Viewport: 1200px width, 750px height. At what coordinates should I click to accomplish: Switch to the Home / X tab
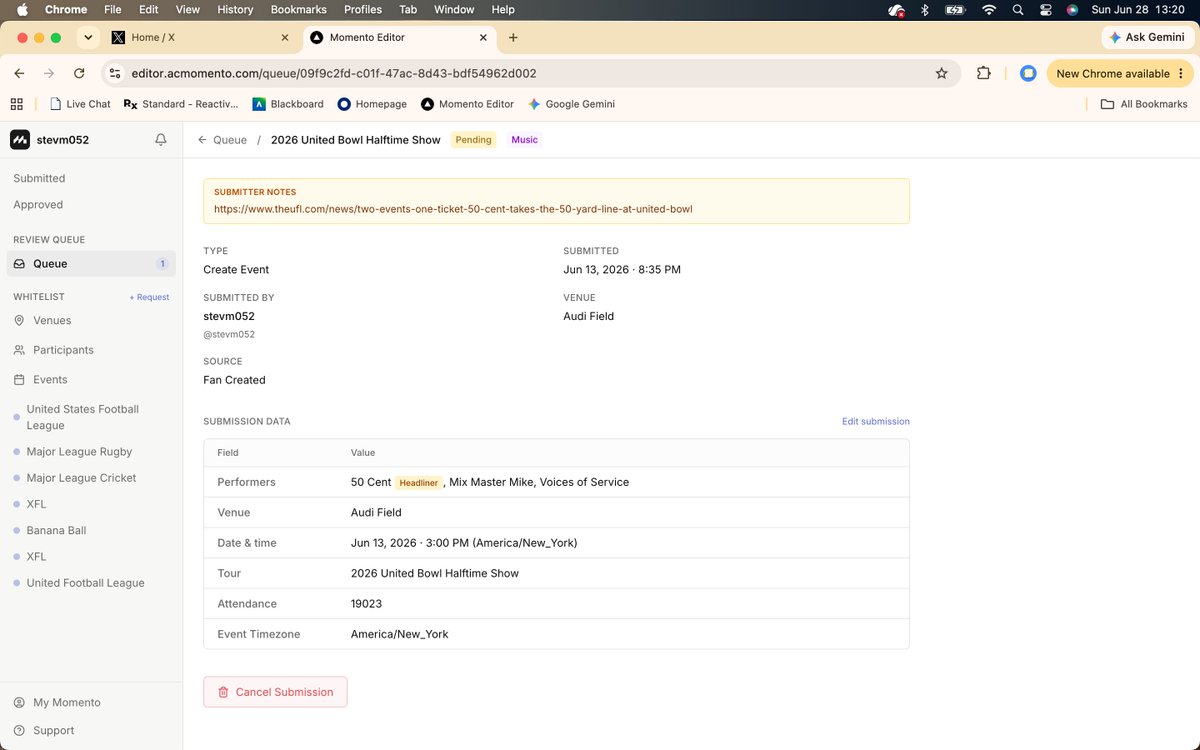point(200,38)
